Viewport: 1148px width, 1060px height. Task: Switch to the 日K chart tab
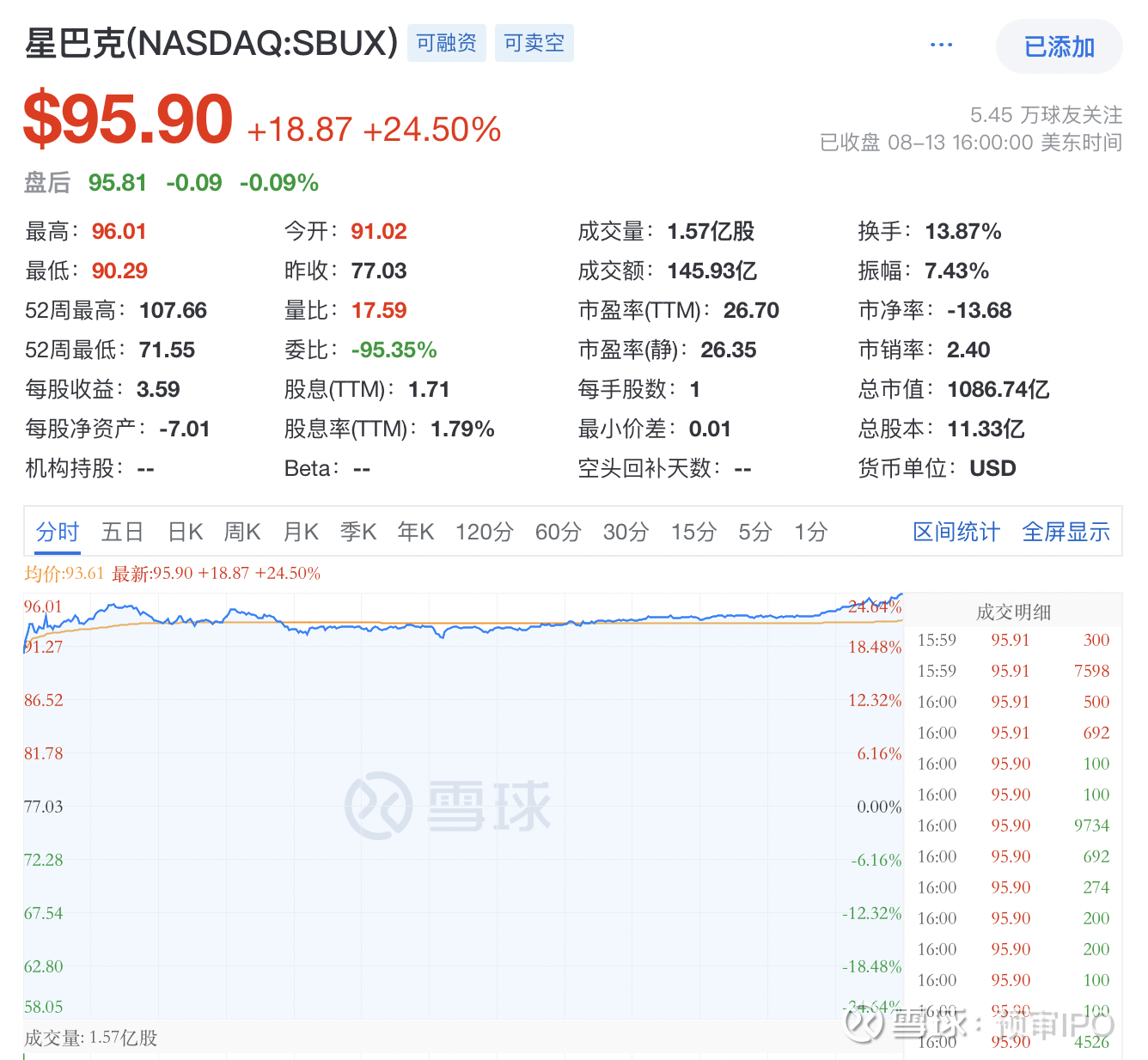pyautogui.click(x=185, y=533)
